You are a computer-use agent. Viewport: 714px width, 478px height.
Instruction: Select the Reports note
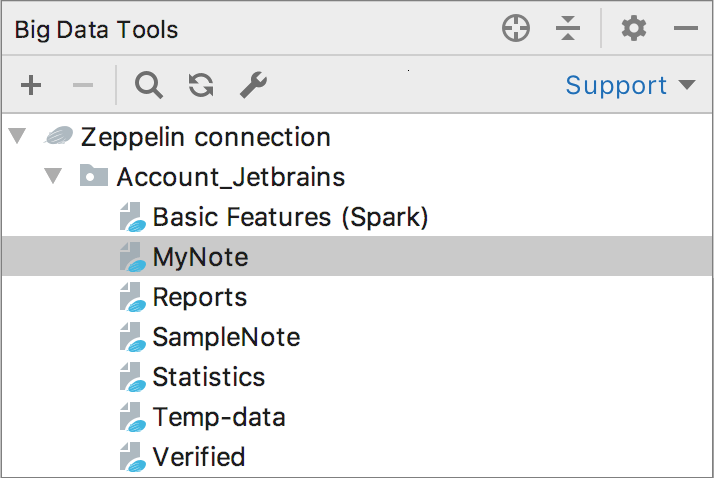(x=199, y=297)
